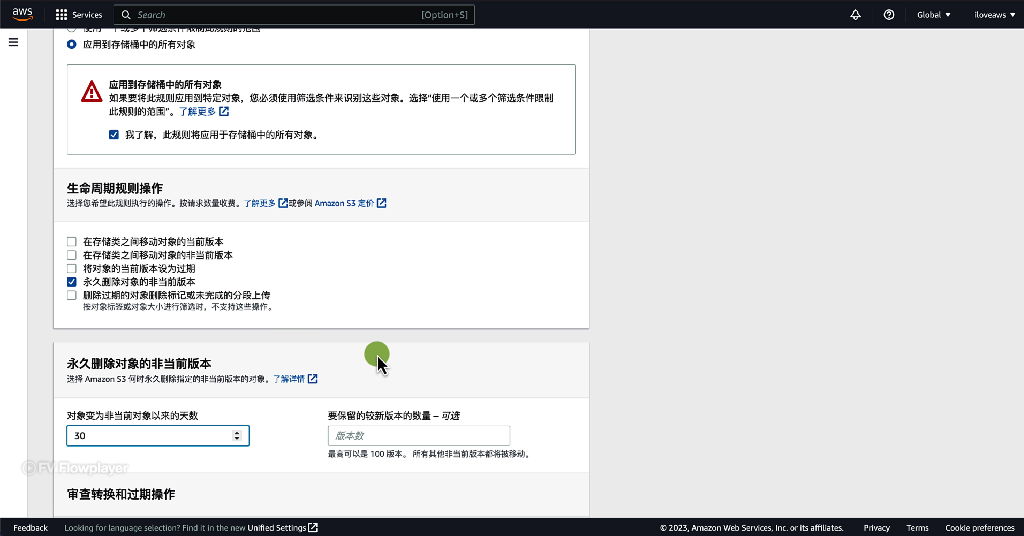Click external icon next to 了解详情

pos(312,379)
